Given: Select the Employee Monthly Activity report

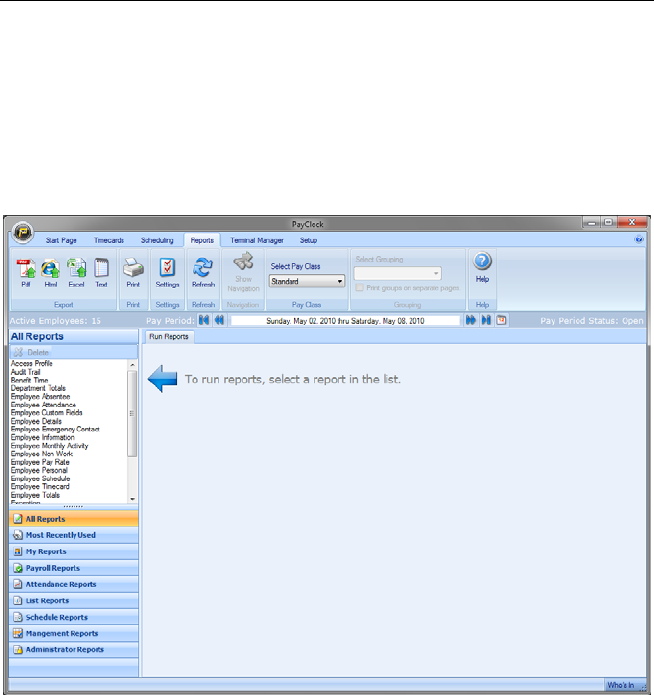Looking at the screenshot, I should (x=49, y=446).
